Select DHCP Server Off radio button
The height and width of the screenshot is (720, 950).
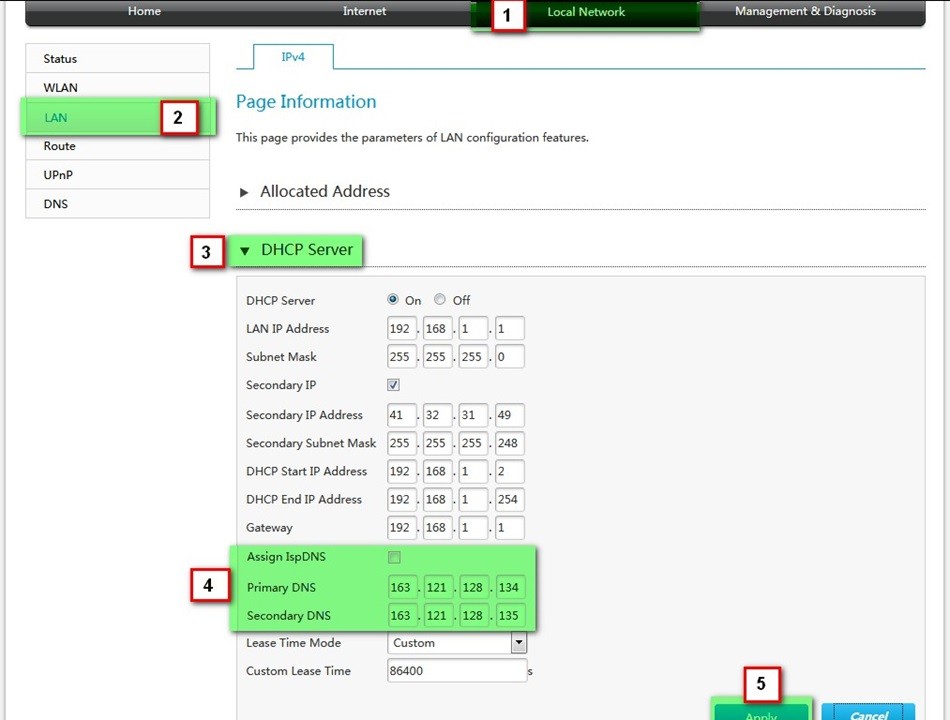tap(440, 300)
